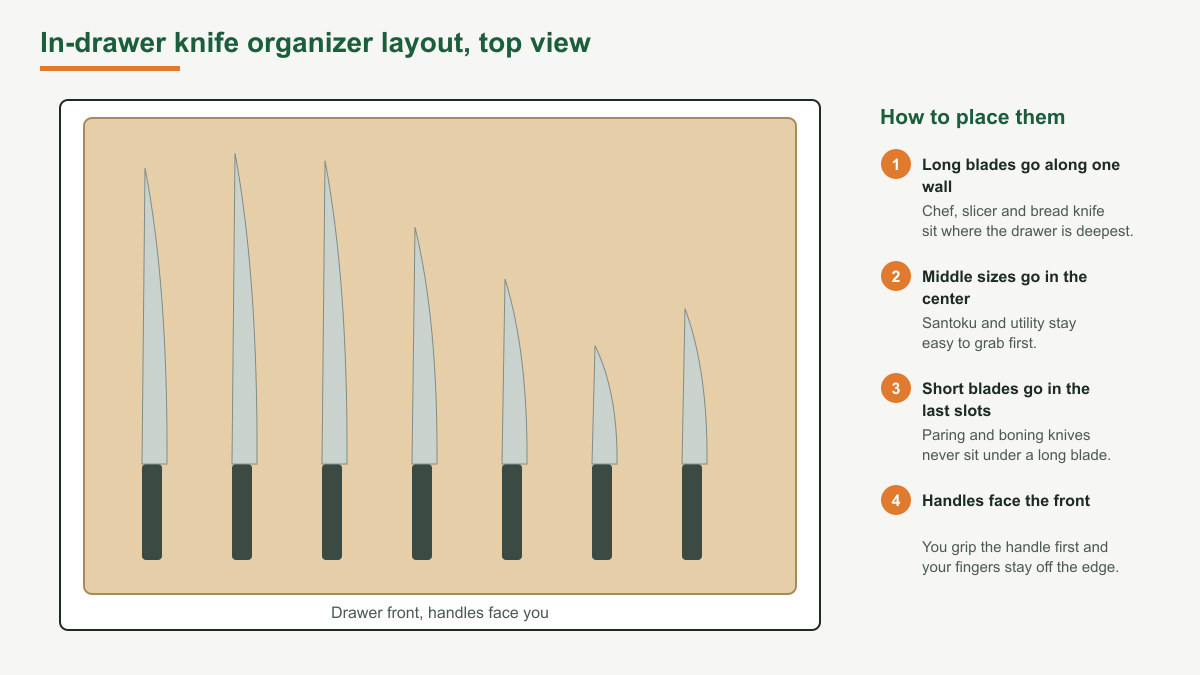Select the shortest knife in the drawer
Viewport: 1200px width, 675px height.
[603, 453]
